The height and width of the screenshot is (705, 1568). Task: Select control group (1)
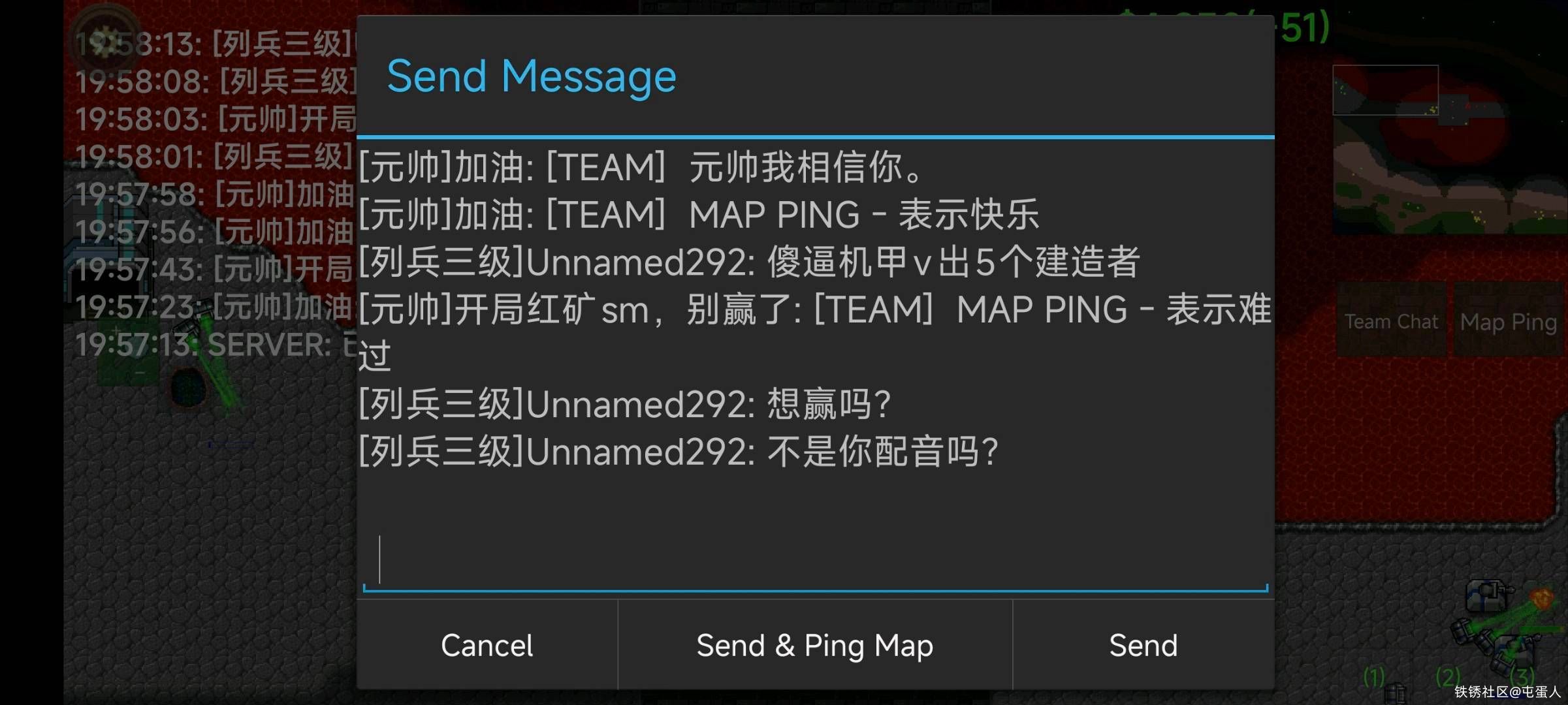coord(1375,677)
